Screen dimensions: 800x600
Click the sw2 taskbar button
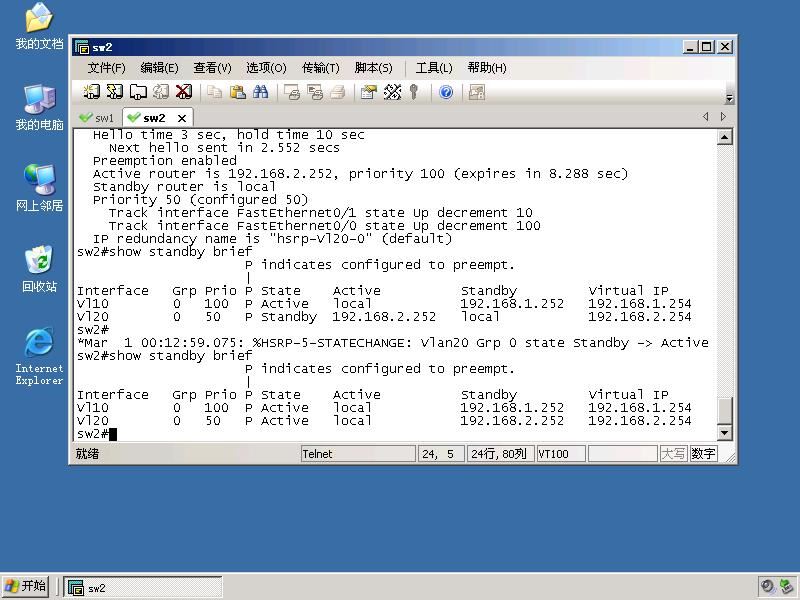click(143, 587)
